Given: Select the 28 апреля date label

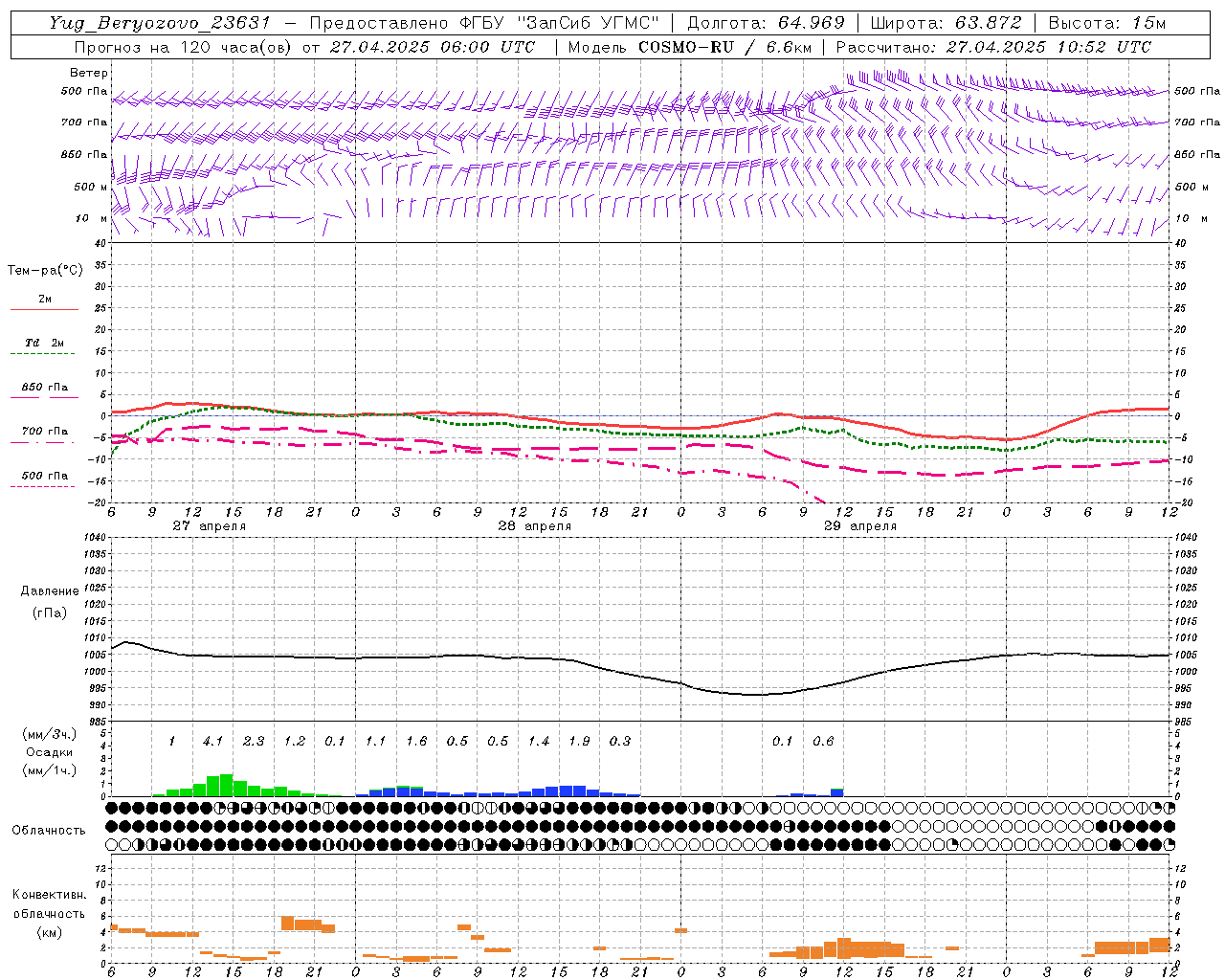Looking at the screenshot, I should [x=534, y=526].
